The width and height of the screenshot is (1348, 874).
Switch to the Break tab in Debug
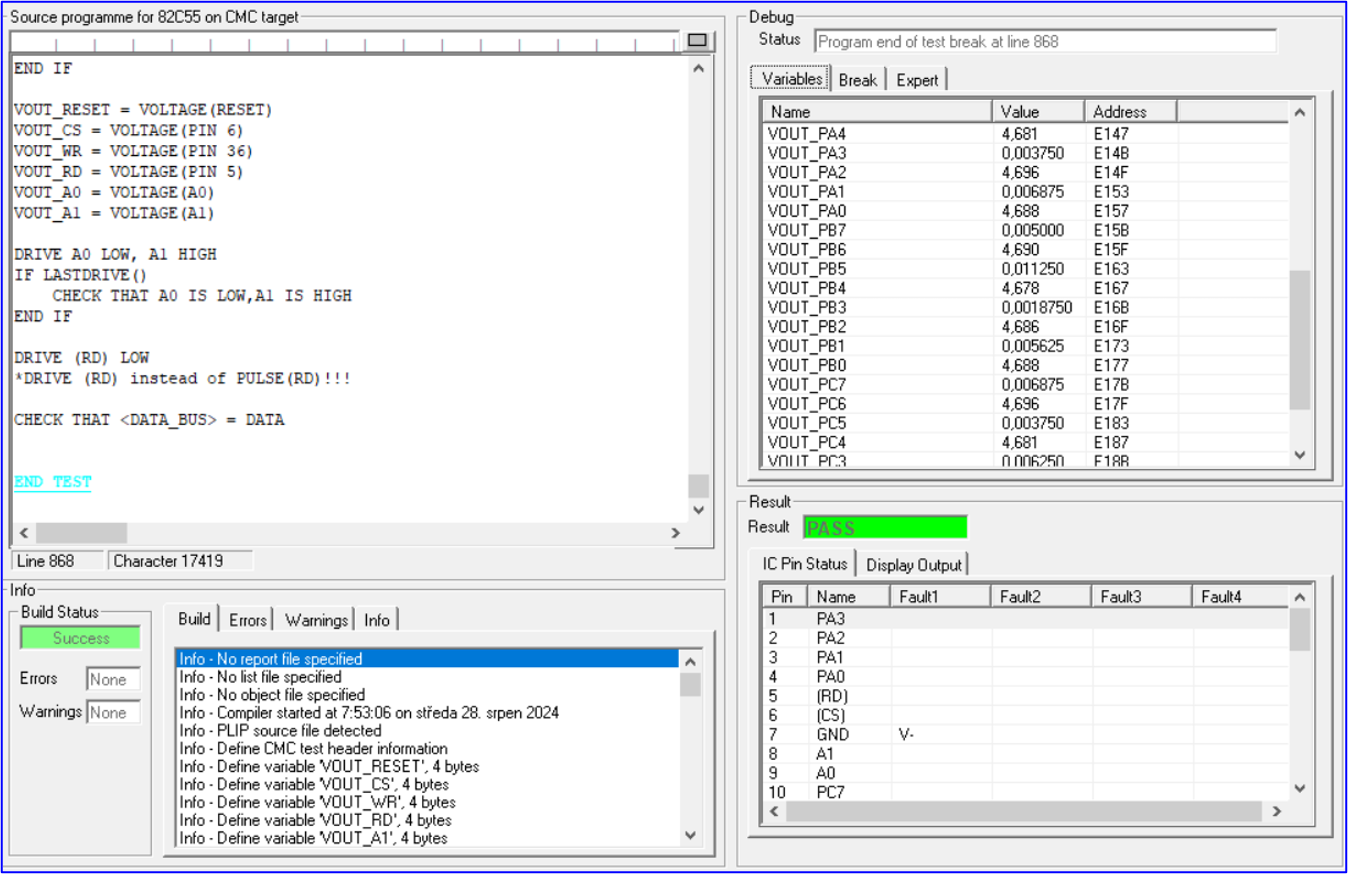[x=857, y=80]
